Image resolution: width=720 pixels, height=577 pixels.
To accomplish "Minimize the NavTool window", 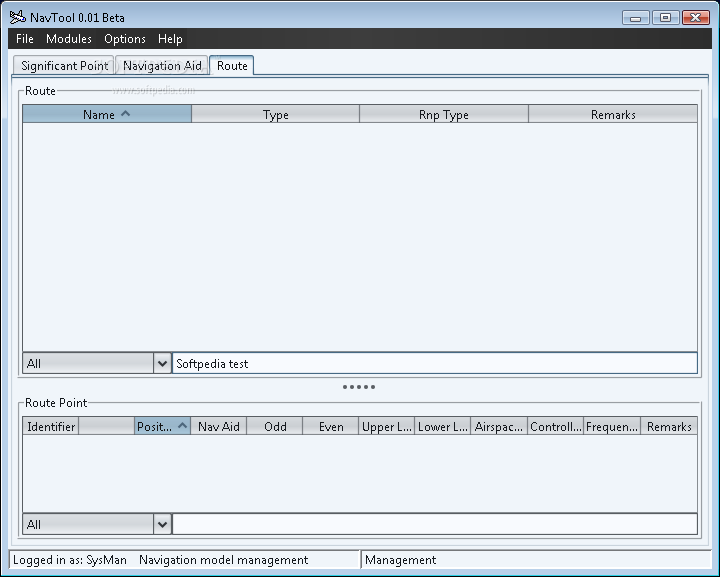I will (x=636, y=18).
